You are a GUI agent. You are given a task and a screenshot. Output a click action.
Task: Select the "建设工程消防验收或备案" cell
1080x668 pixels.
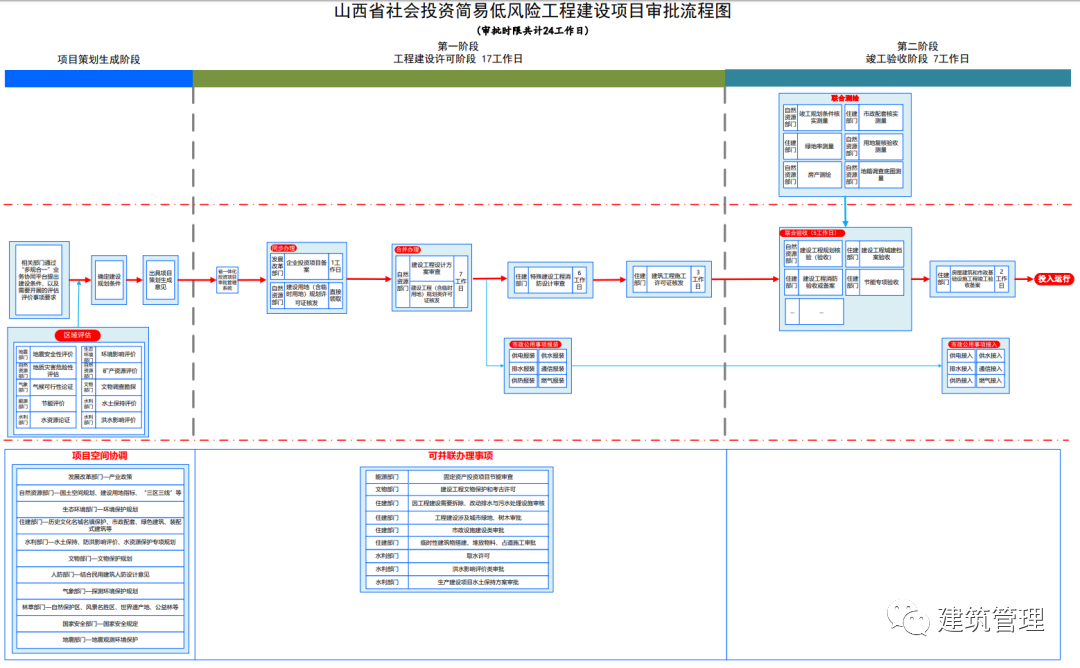click(x=820, y=282)
